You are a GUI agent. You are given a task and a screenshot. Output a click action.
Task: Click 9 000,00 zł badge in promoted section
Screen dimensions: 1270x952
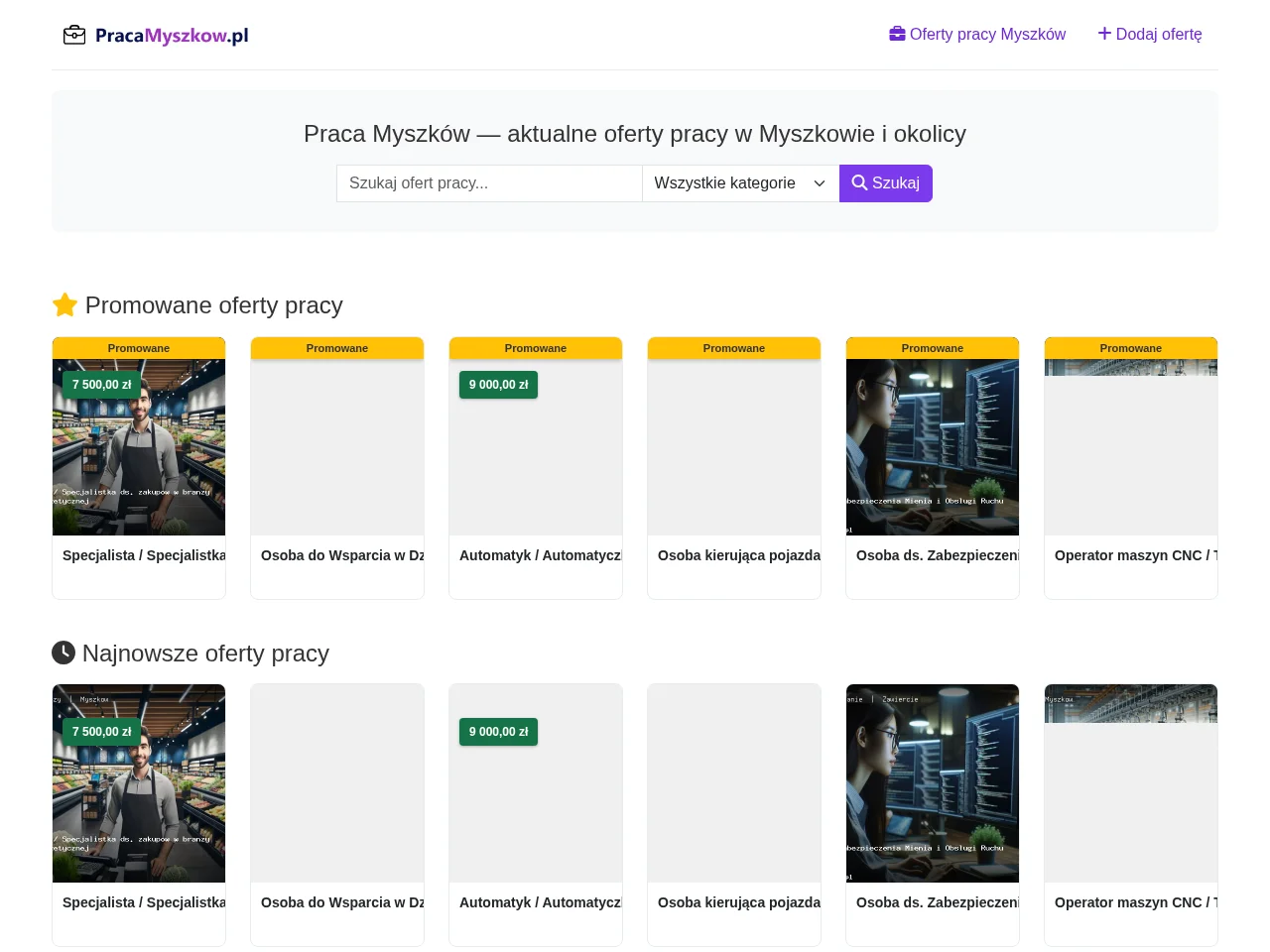click(498, 385)
